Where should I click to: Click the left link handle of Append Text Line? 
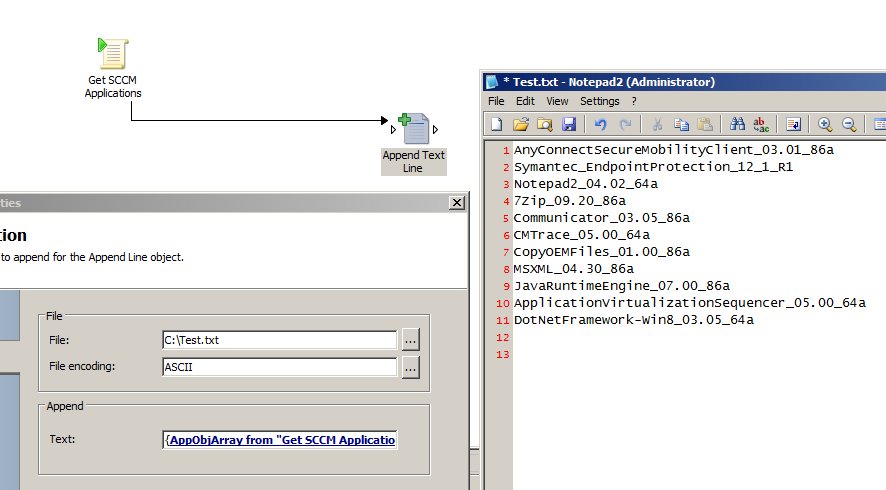[x=393, y=129]
